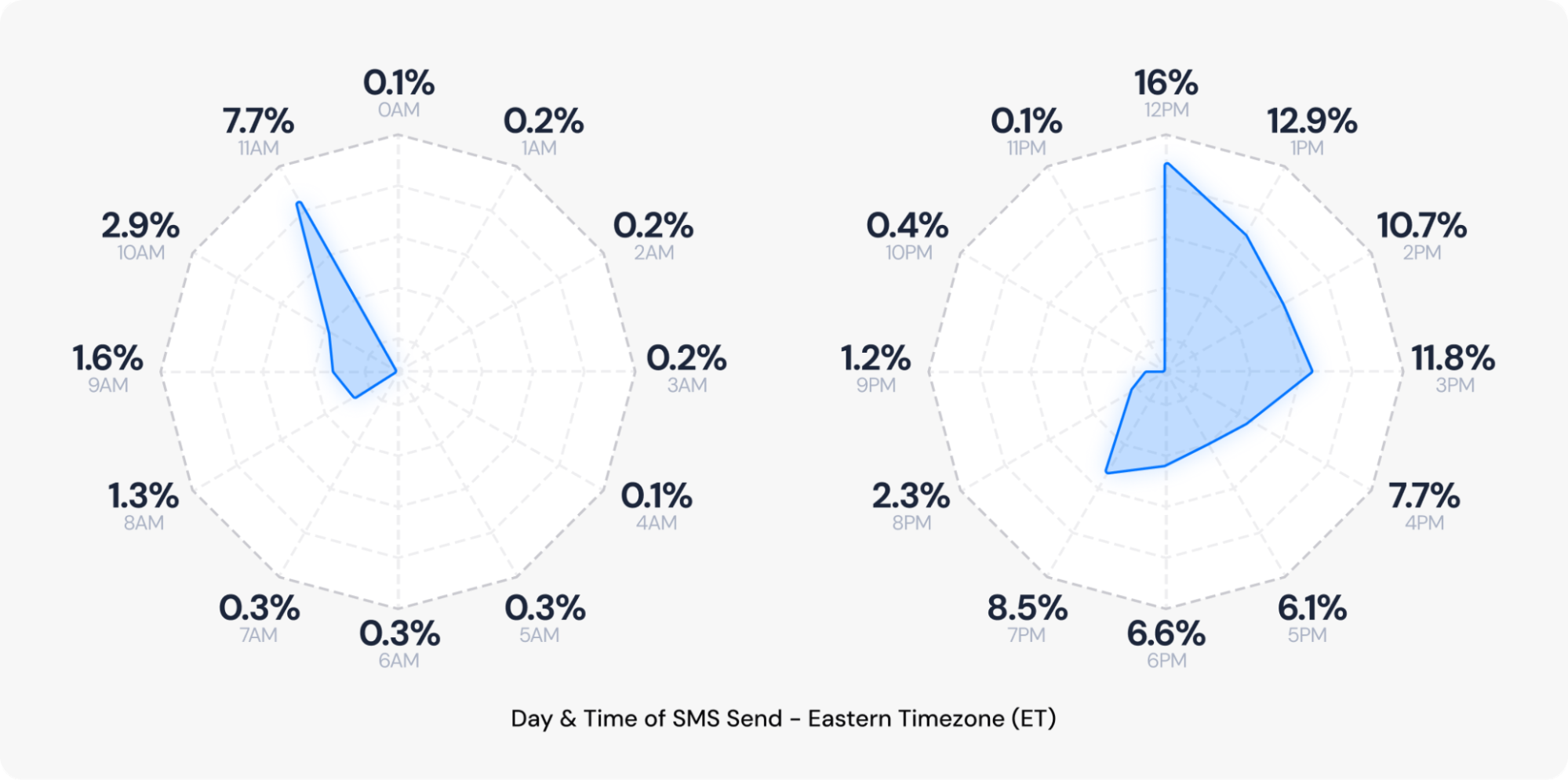Viewport: 1568px width, 780px height.
Task: Click the 1.3% value for 8AM
Action: click(x=144, y=496)
